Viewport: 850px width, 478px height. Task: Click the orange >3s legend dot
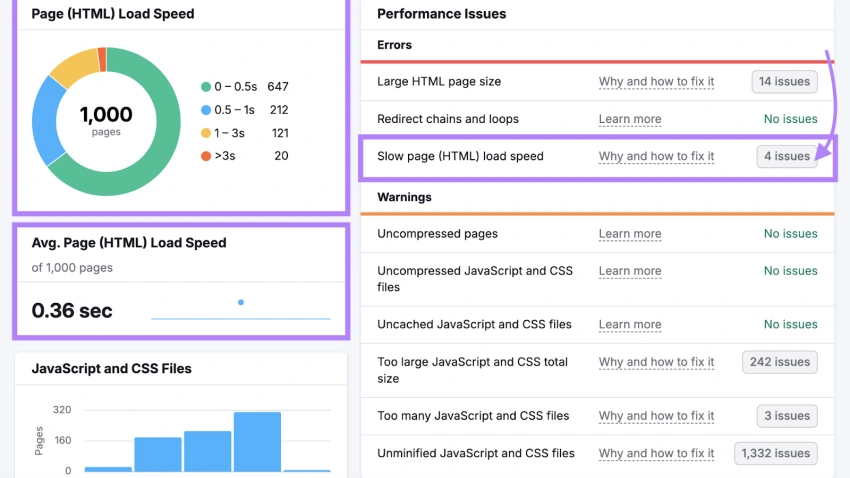(206, 156)
